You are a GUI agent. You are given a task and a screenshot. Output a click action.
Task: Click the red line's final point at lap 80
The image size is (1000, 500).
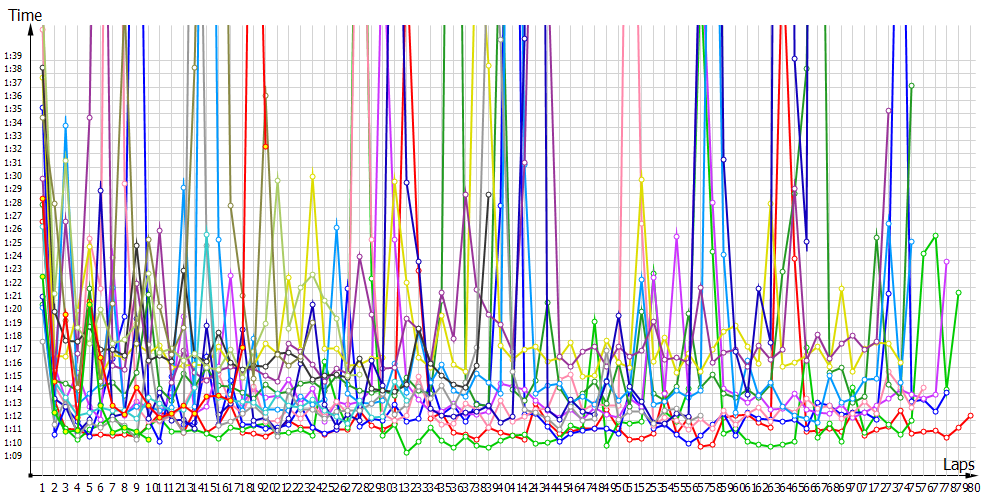[x=970, y=415]
